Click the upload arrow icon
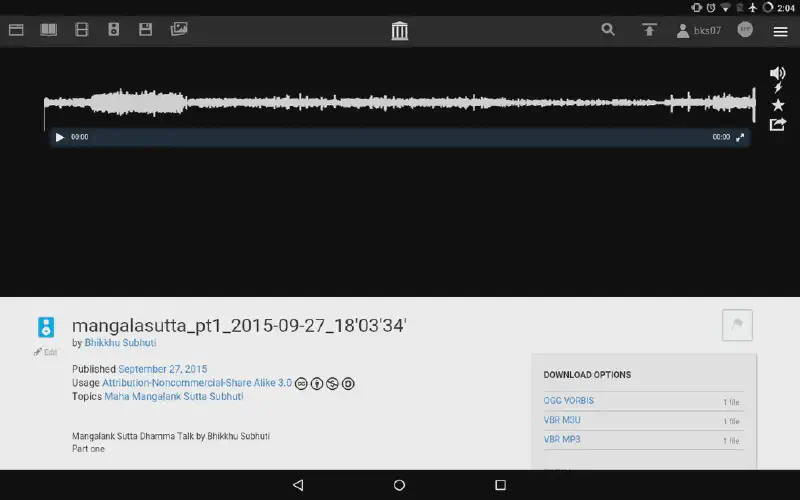800x500 pixels. coord(649,30)
